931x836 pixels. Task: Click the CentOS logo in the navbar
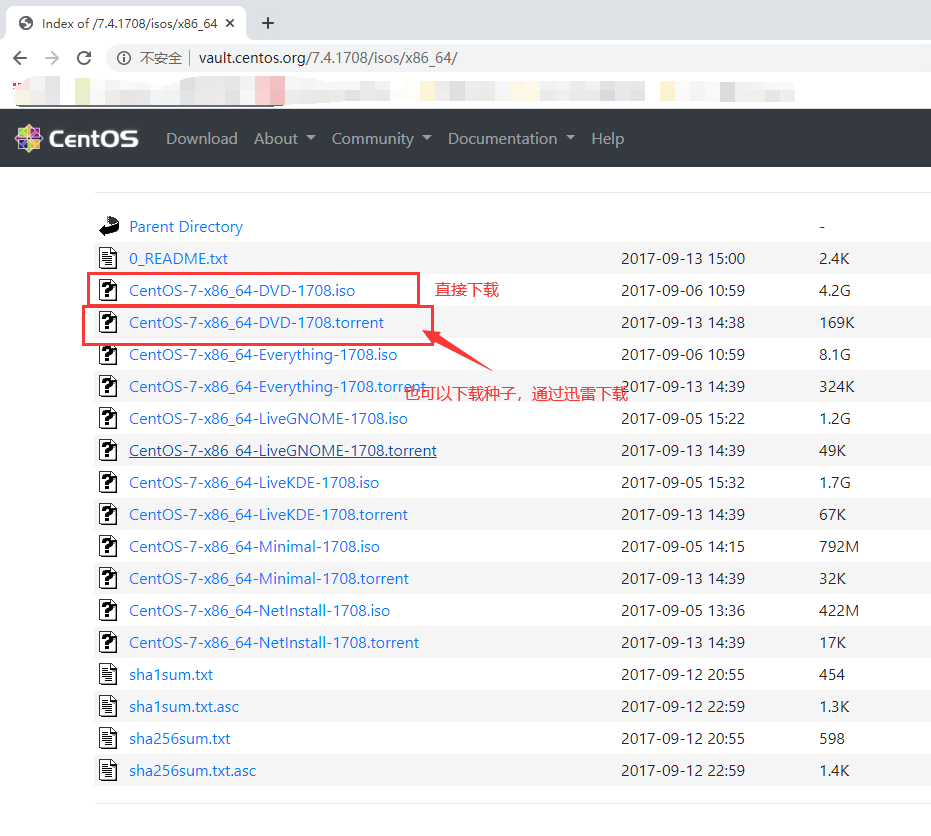77,138
